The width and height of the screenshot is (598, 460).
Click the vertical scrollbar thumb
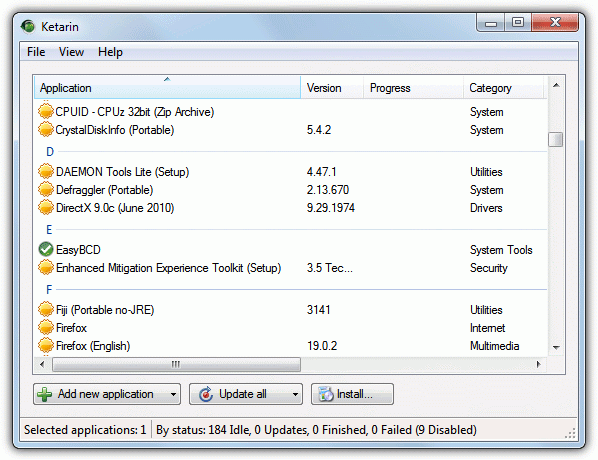556,139
